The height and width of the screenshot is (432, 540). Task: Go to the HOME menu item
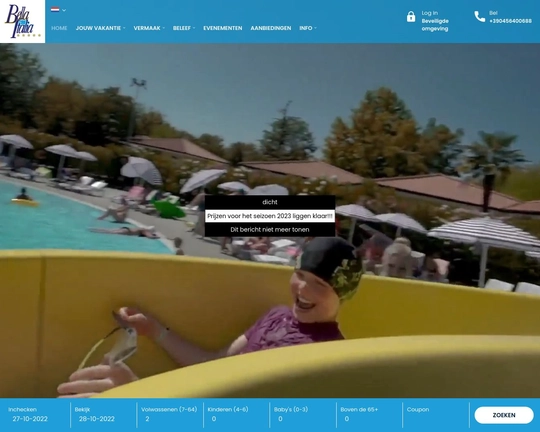point(59,28)
